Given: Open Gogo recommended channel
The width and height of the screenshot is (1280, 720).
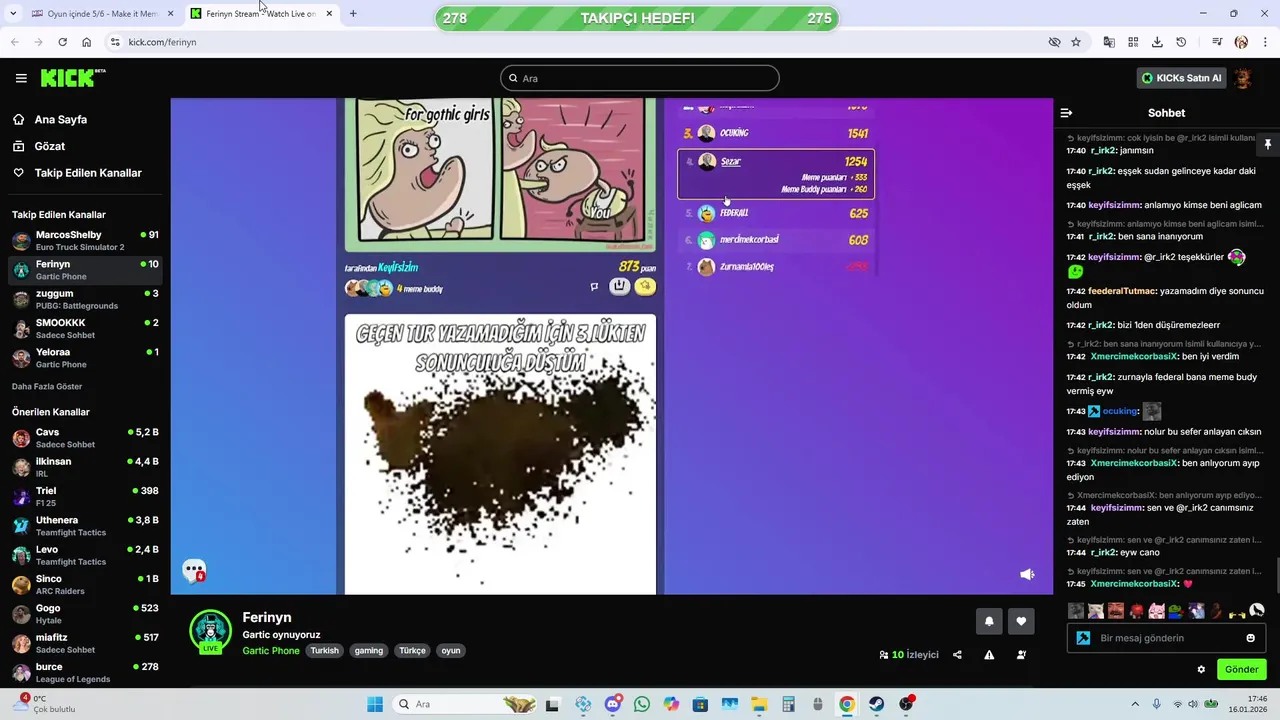Looking at the screenshot, I should pyautogui.click(x=85, y=614).
